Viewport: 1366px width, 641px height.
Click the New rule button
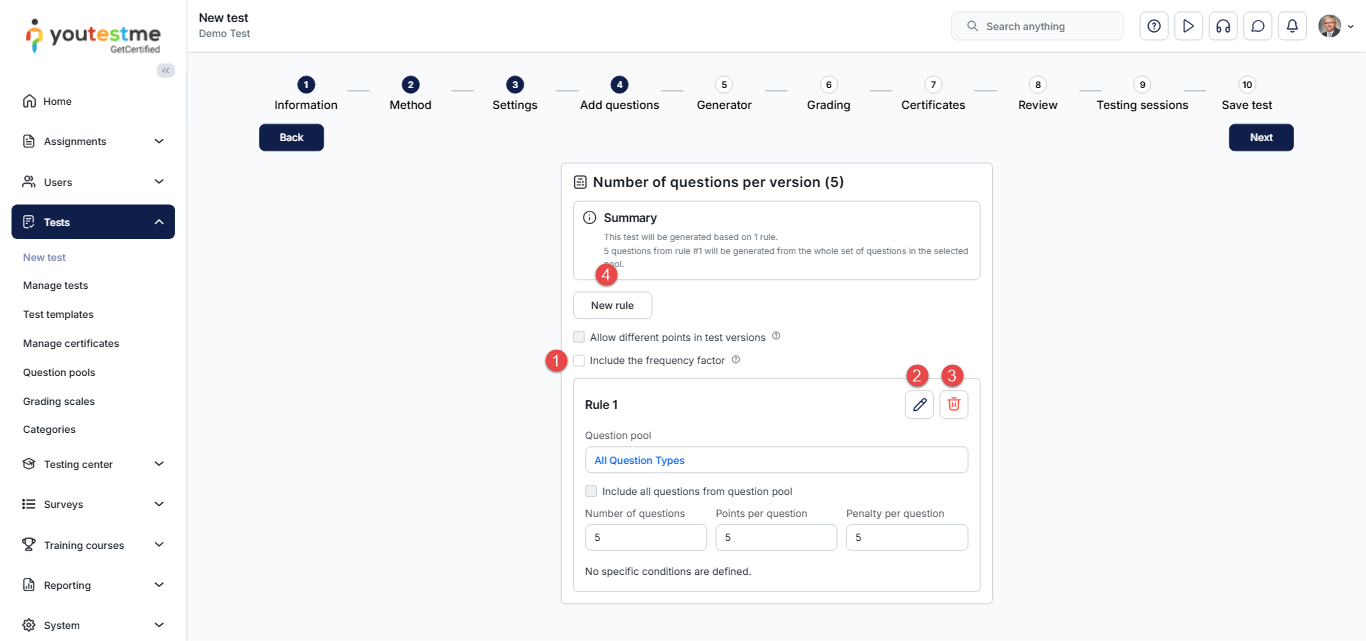point(612,305)
